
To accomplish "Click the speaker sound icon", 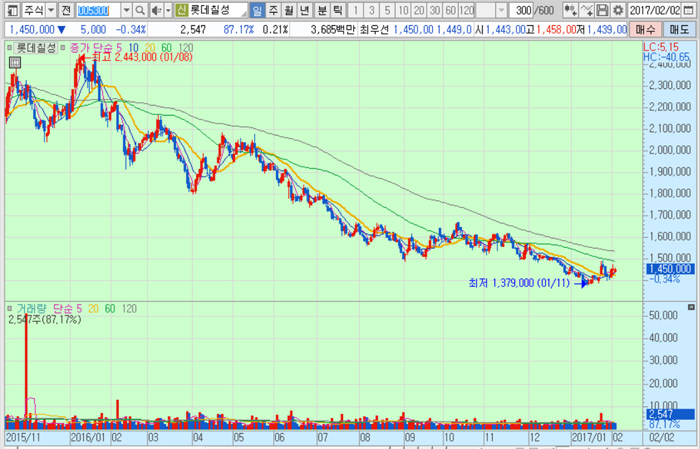I will coord(157,10).
